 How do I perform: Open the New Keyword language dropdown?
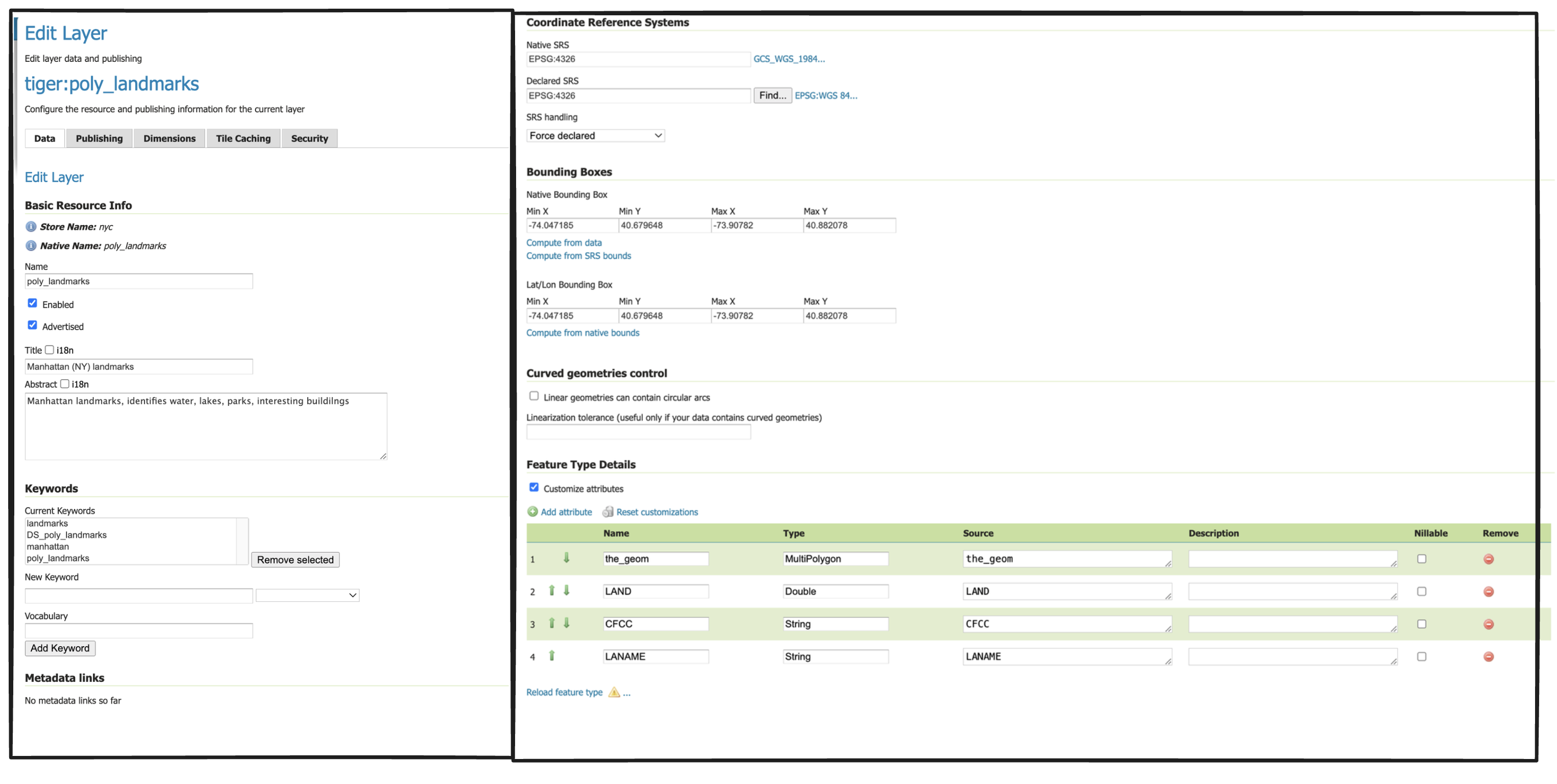pyautogui.click(x=307, y=595)
